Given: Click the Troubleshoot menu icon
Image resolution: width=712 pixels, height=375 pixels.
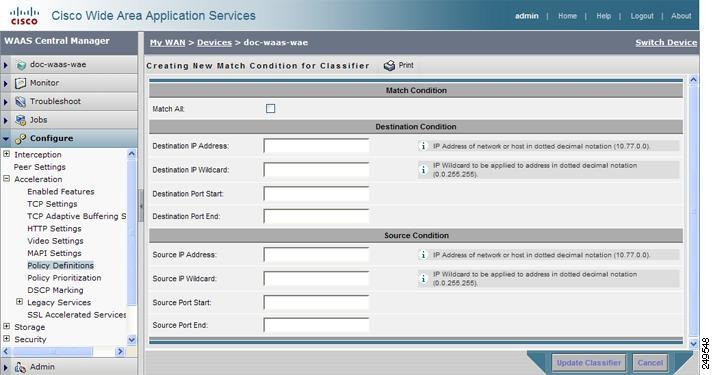Looking at the screenshot, I should (20, 102).
